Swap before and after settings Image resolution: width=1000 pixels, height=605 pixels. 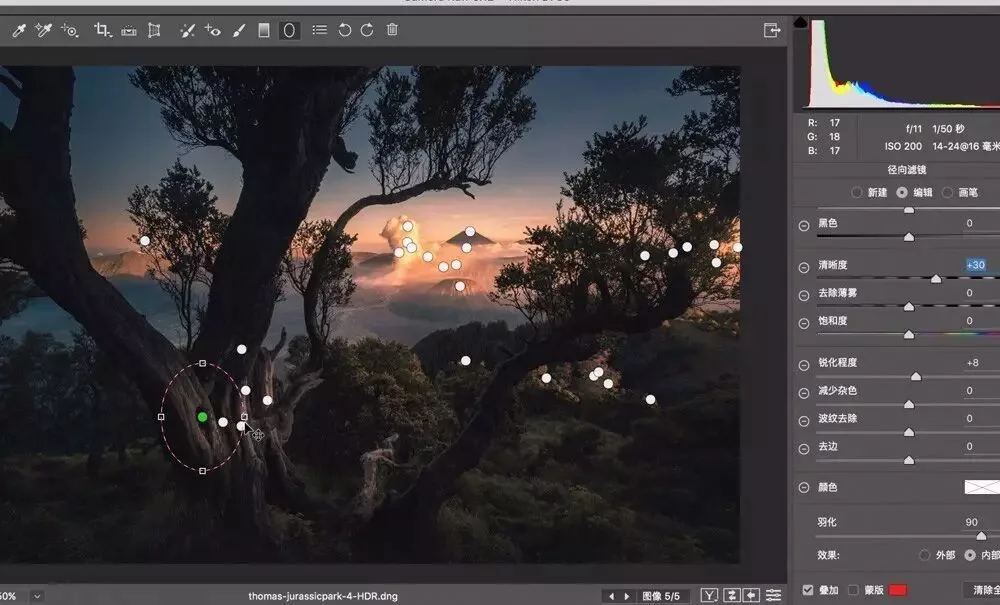732,595
